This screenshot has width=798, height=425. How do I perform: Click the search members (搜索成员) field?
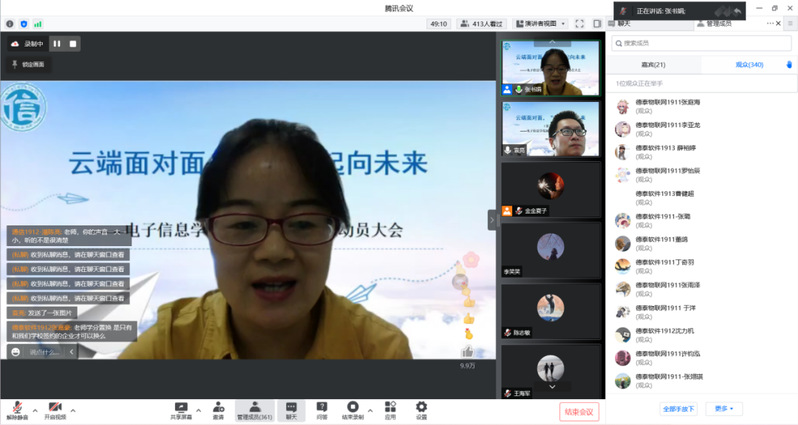[x=700, y=43]
